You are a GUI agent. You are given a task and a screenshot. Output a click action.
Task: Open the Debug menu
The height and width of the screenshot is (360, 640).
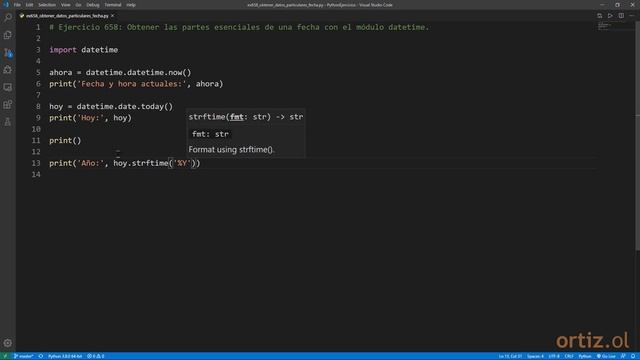click(x=93, y=5)
